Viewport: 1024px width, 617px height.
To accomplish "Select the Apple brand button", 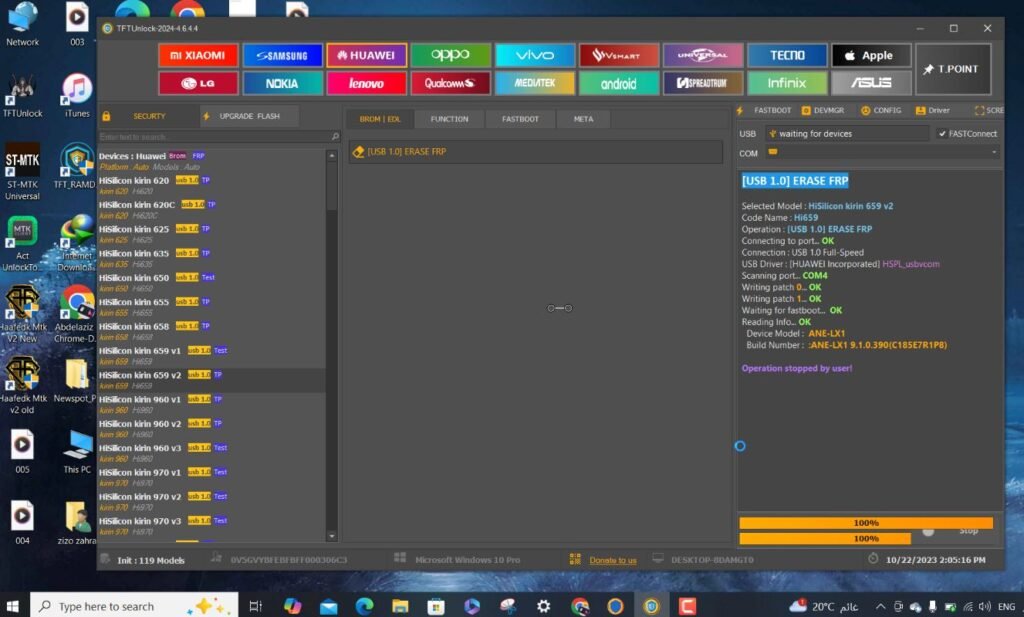I will pos(871,55).
